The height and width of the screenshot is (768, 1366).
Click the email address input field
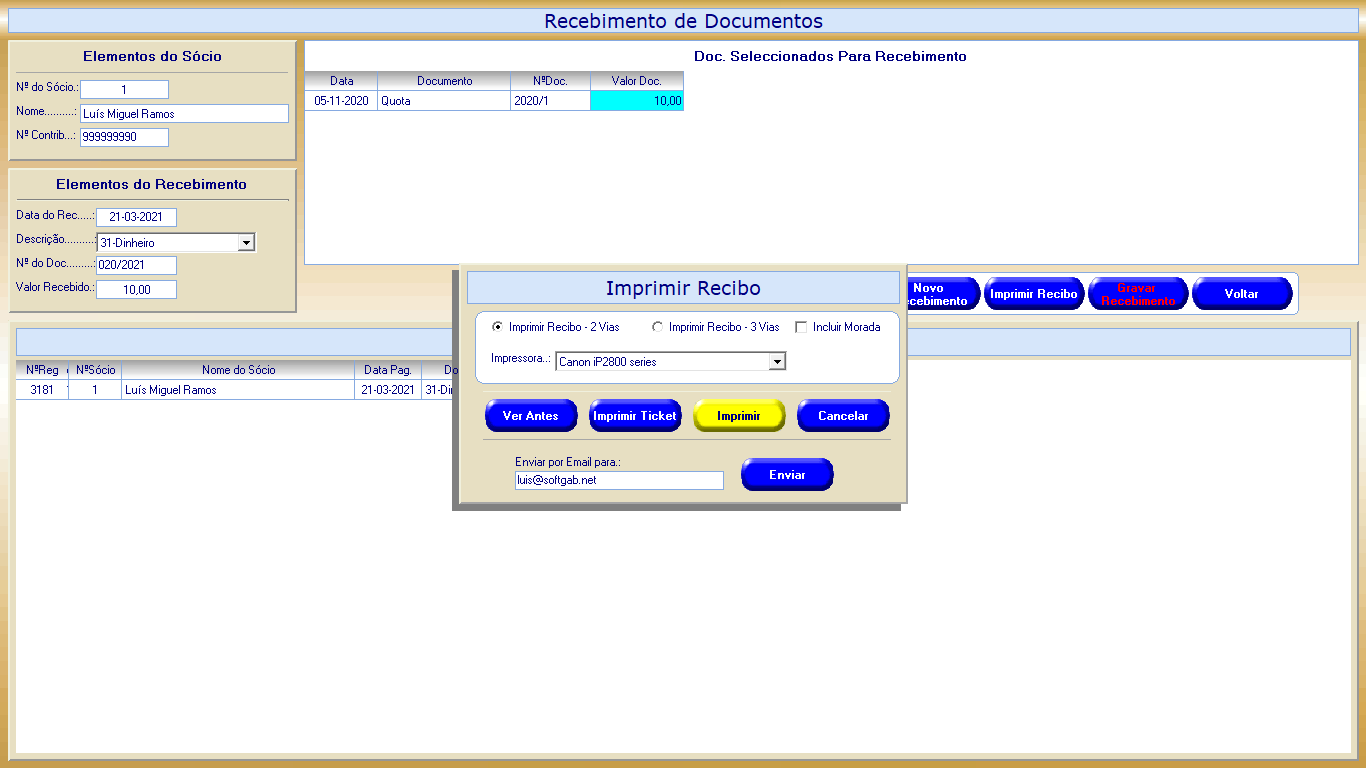(618, 481)
